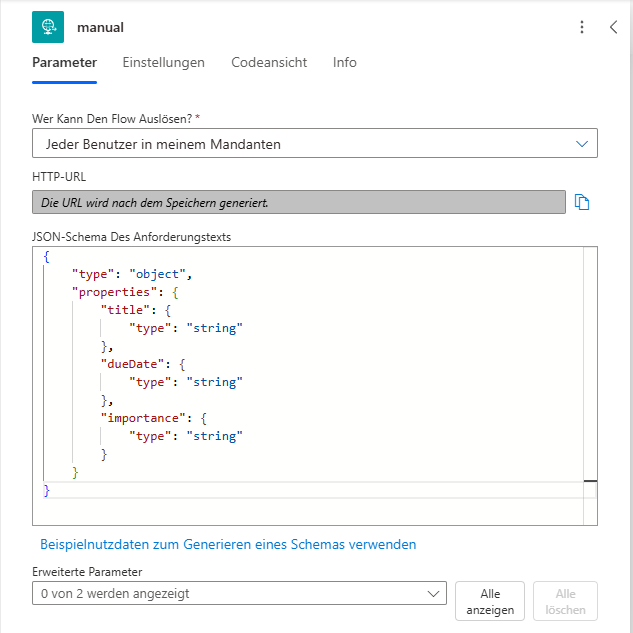Click the 'Erweiterte Parameter' label

point(87,572)
